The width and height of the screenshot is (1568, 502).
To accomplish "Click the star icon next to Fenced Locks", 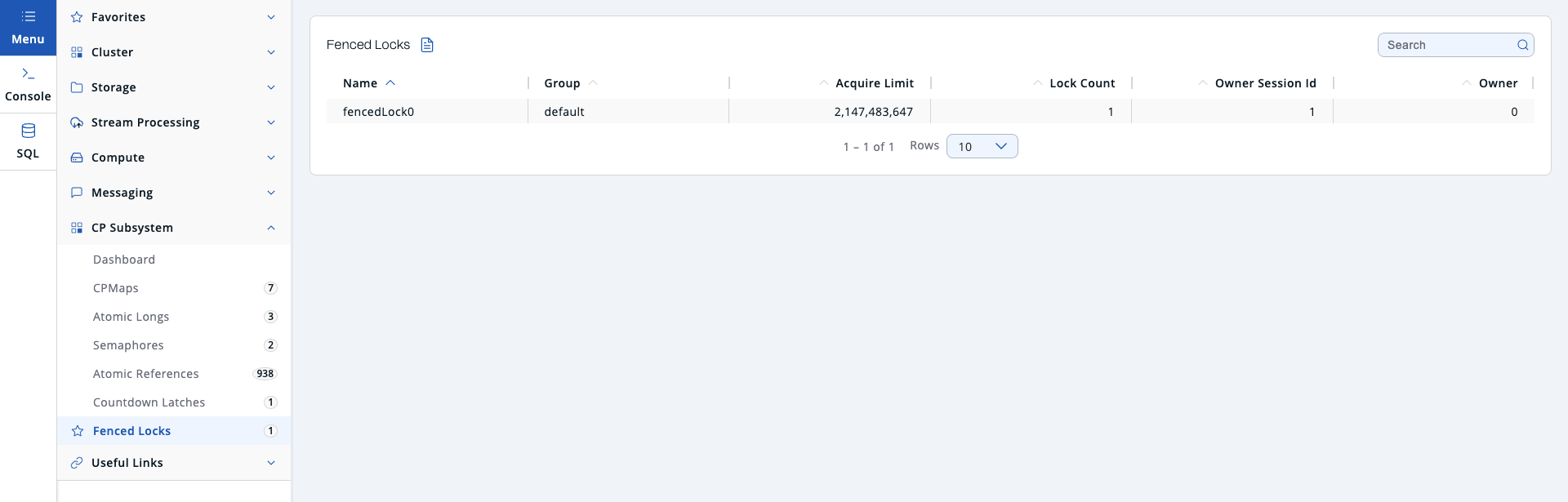I will tap(78, 431).
